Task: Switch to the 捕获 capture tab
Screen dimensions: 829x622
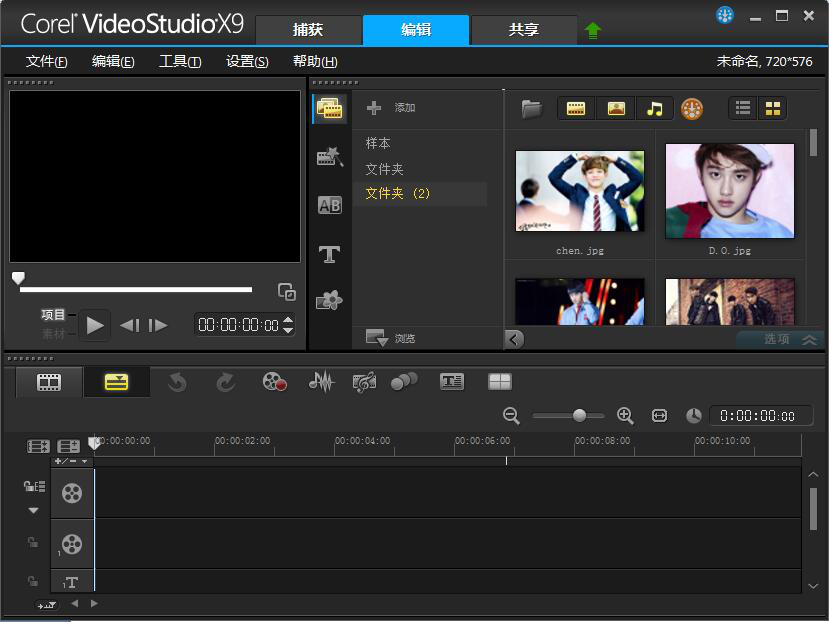Action: pos(308,30)
